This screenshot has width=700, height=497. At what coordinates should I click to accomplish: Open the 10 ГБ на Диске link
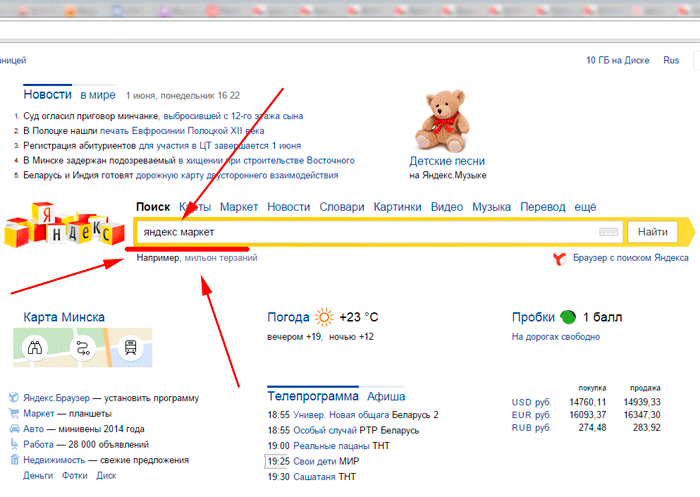click(618, 60)
